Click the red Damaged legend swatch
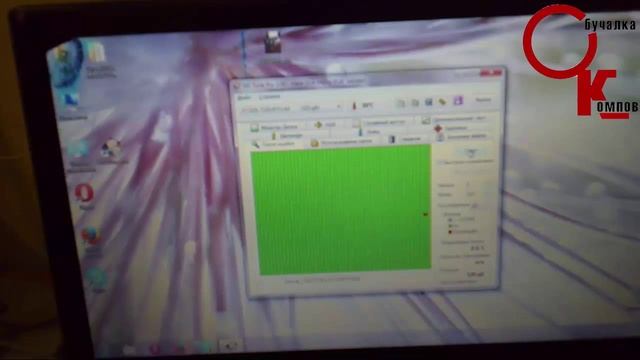Screen dimensions: 640x360 451,232
